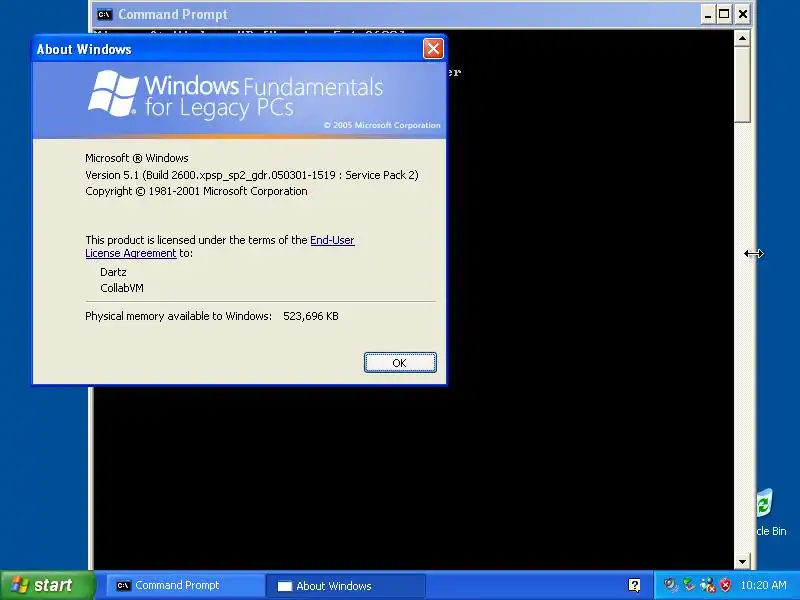Click the Command Prompt scrollbar thumb
The image size is (800, 600).
[742, 84]
